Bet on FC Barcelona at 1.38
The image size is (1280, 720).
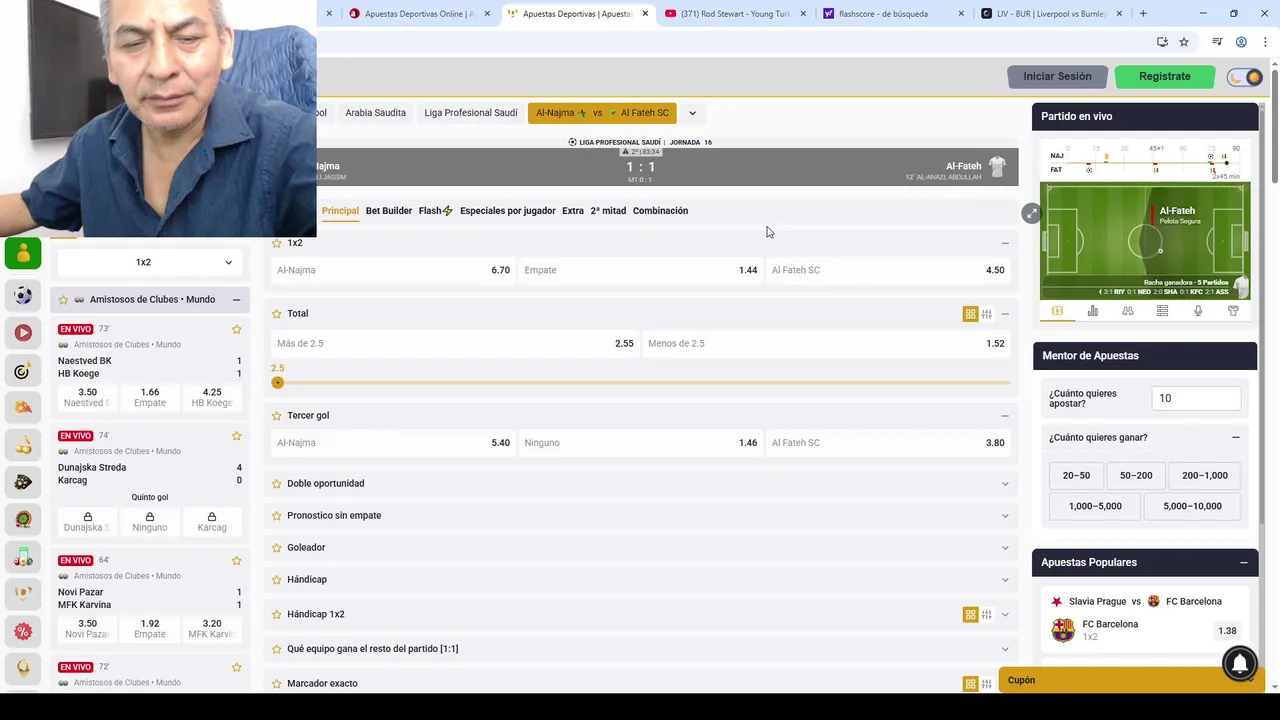click(1227, 631)
